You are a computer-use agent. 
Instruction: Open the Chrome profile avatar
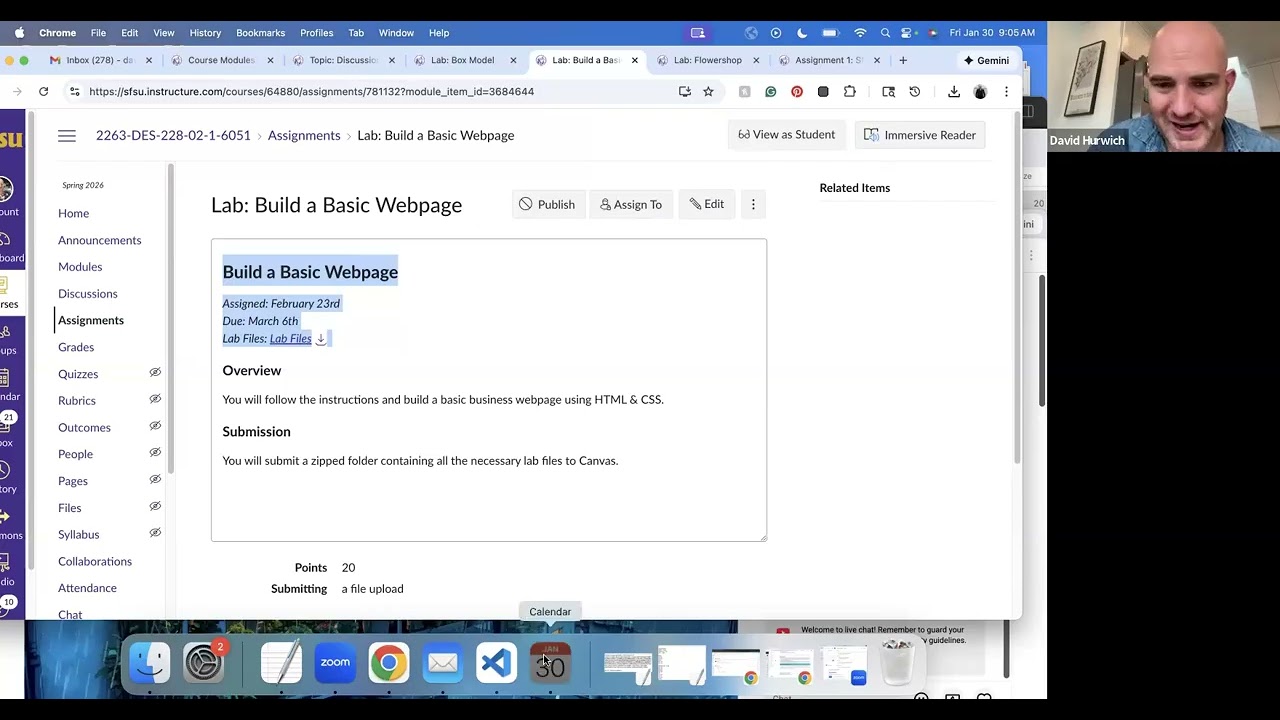pyautogui.click(x=980, y=91)
